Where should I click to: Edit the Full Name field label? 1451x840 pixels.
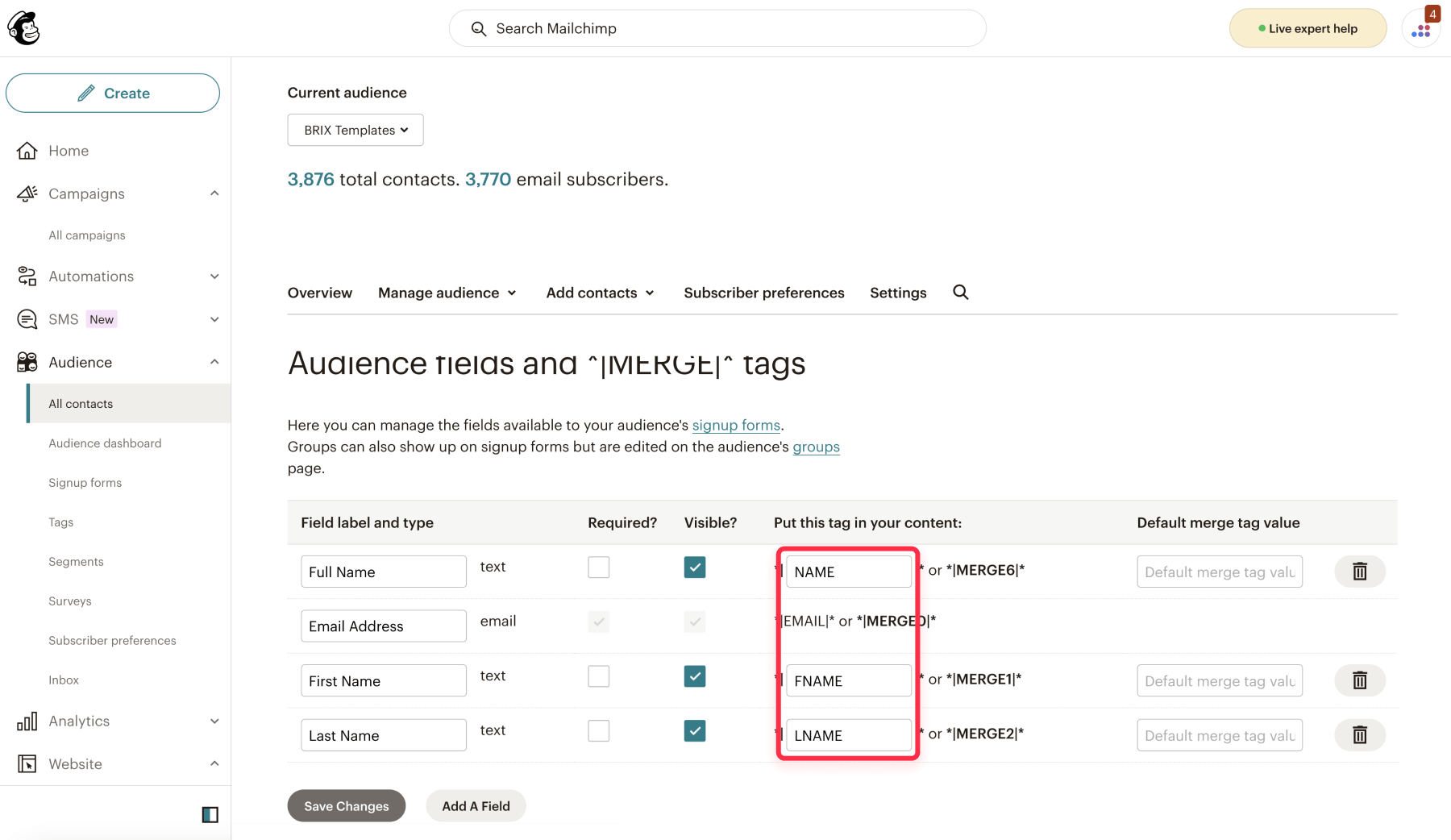pos(384,572)
